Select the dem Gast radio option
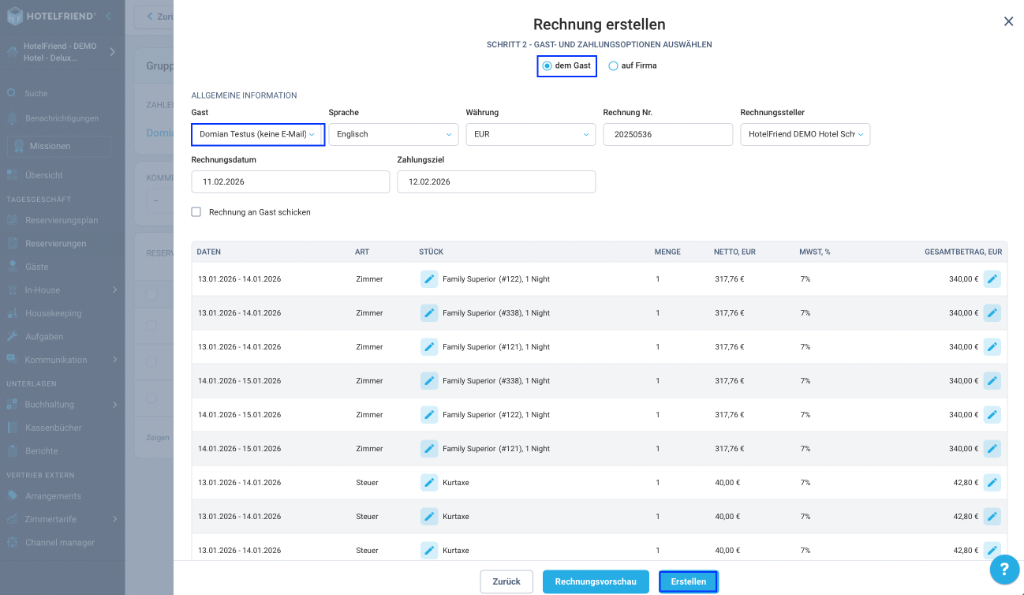Image resolution: width=1024 pixels, height=595 pixels. 547,66
